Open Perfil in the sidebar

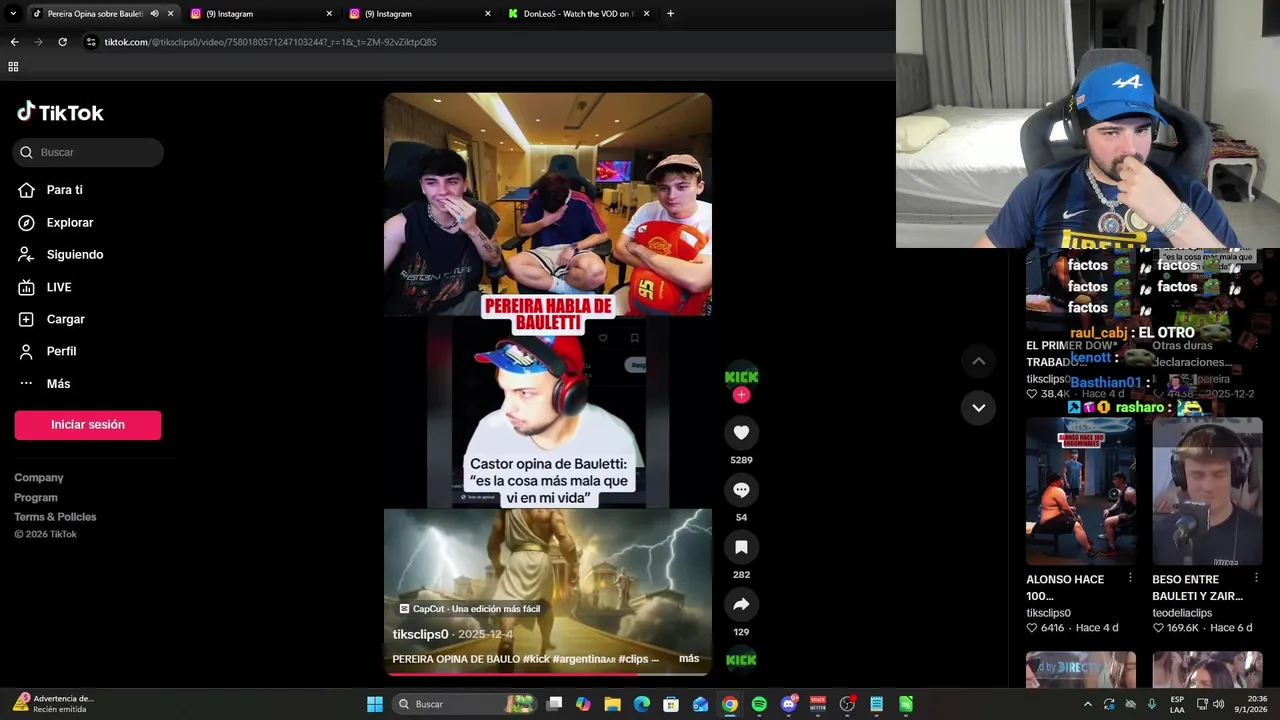pos(61,351)
